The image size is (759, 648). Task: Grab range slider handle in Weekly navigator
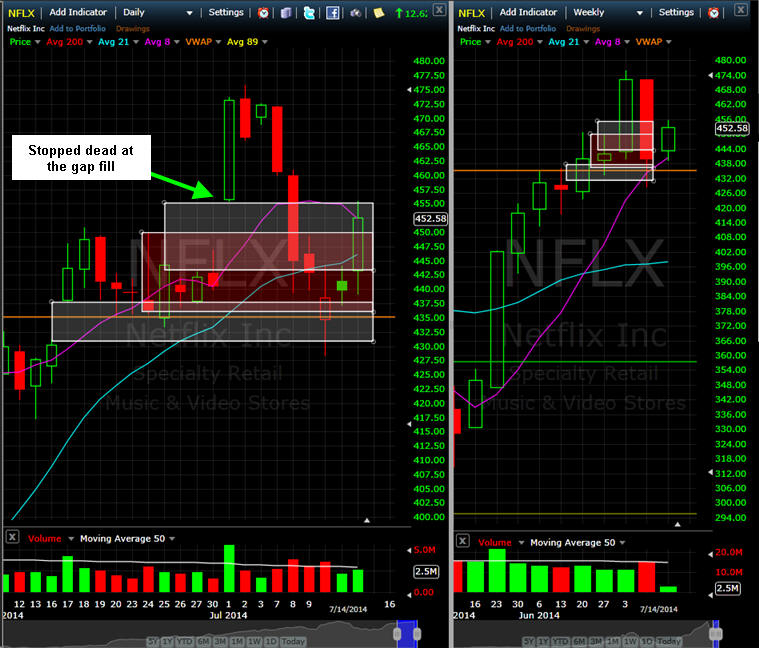(715, 634)
